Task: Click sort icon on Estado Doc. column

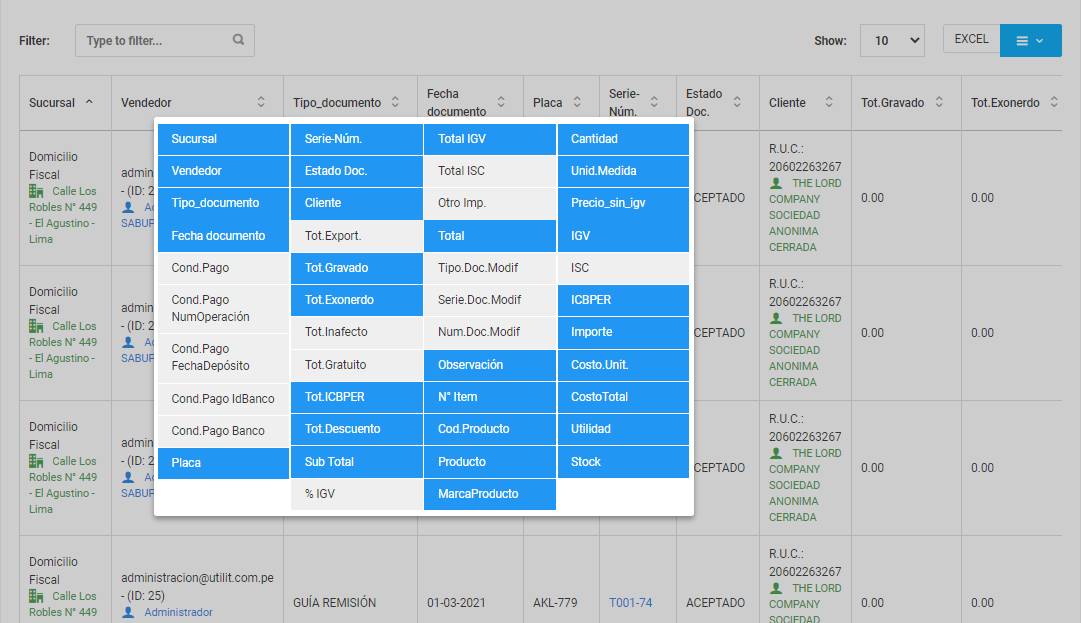Action: pos(737,102)
